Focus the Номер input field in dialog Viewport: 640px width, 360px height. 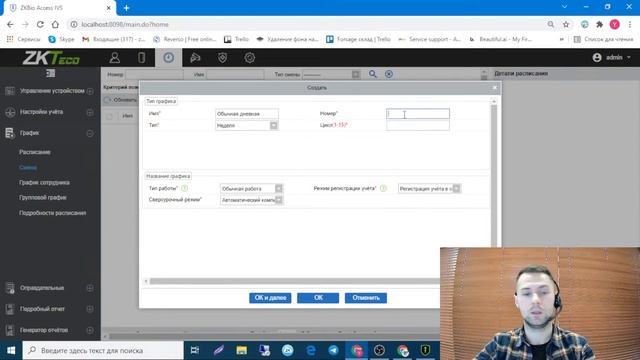pyautogui.click(x=418, y=114)
